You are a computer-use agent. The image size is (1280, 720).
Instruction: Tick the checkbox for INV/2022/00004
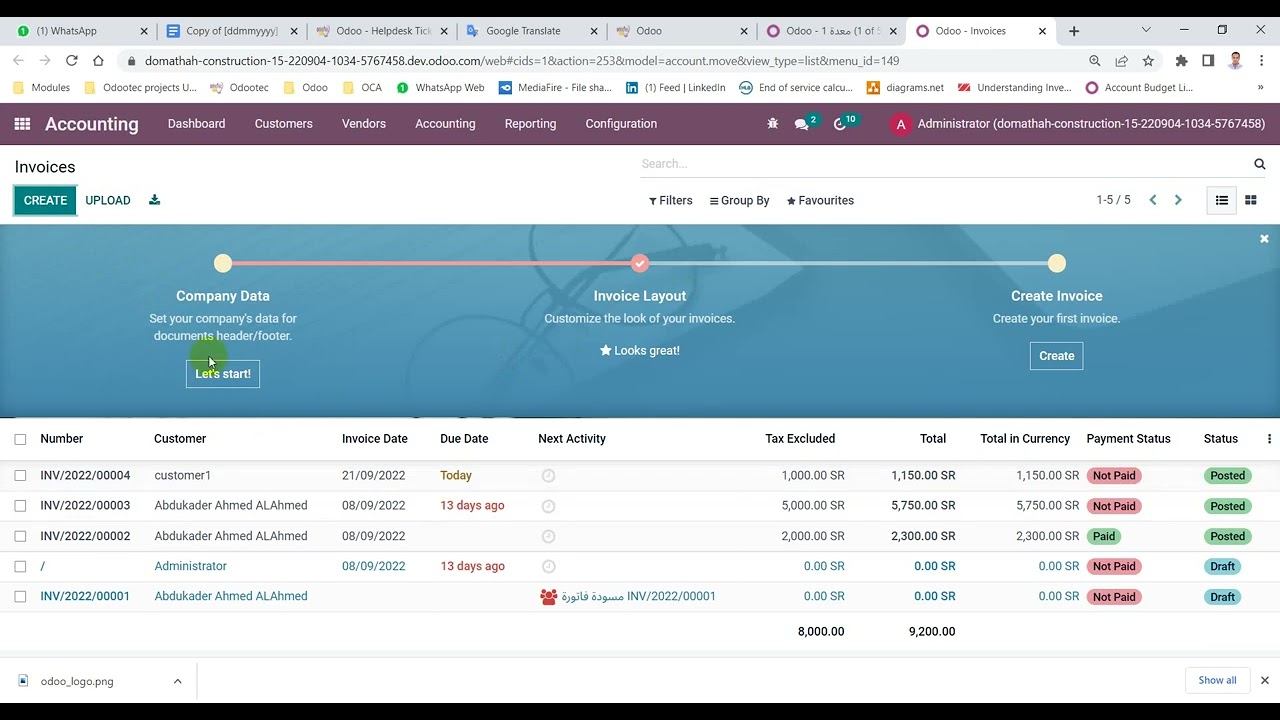(x=20, y=476)
